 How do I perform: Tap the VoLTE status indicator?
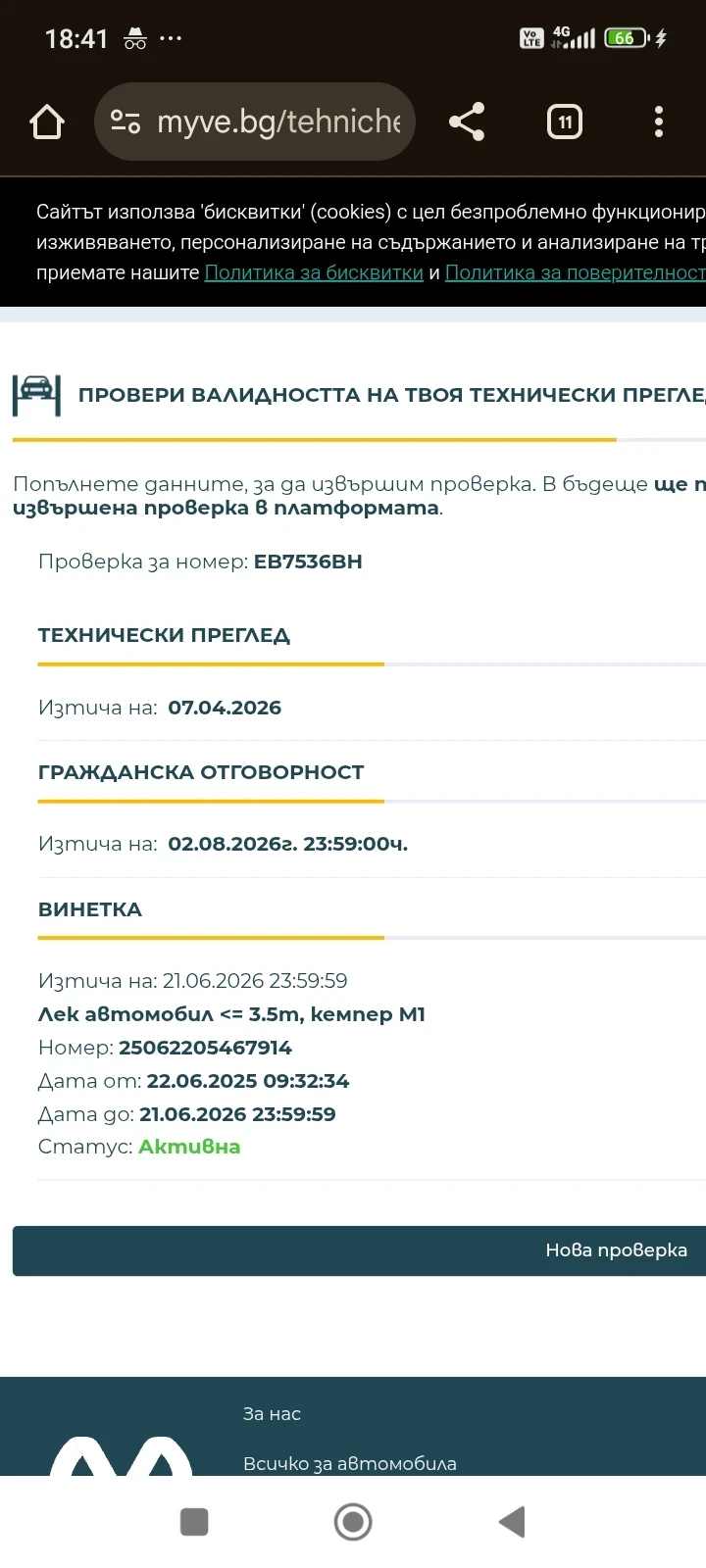pos(530,38)
